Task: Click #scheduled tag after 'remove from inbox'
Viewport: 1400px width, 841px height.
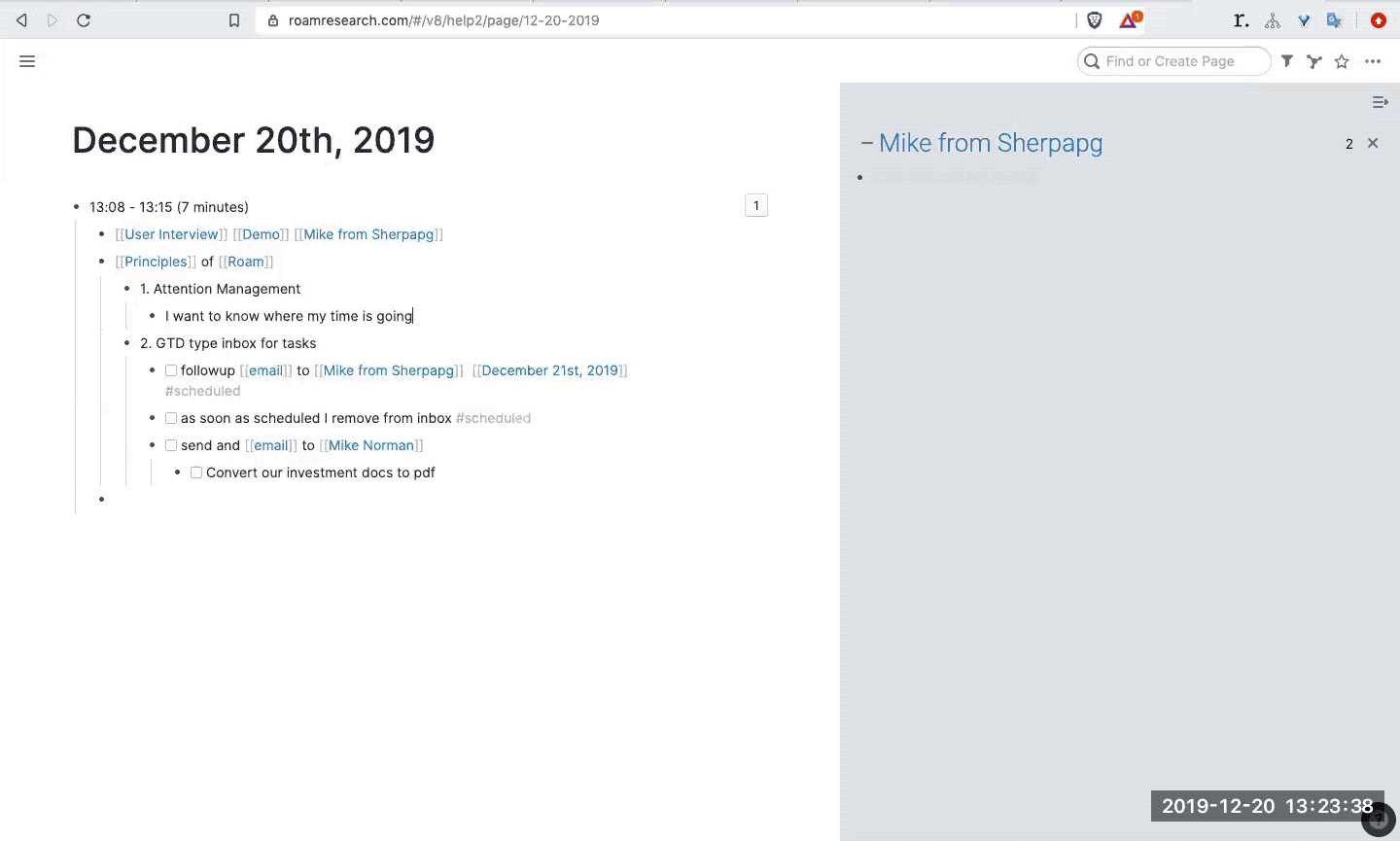Action: [493, 418]
